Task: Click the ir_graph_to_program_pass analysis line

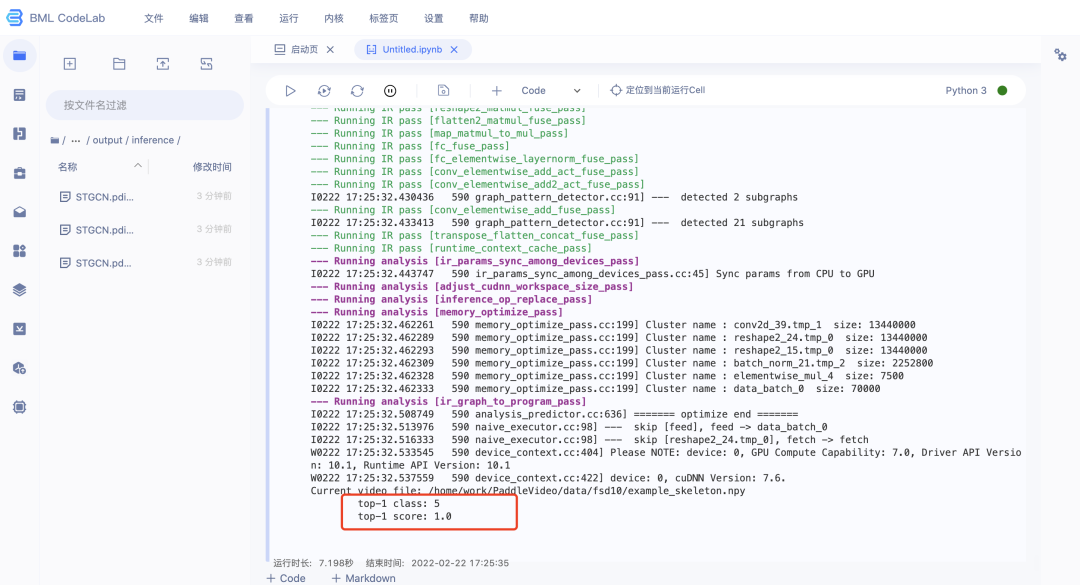Action: click(x=448, y=401)
